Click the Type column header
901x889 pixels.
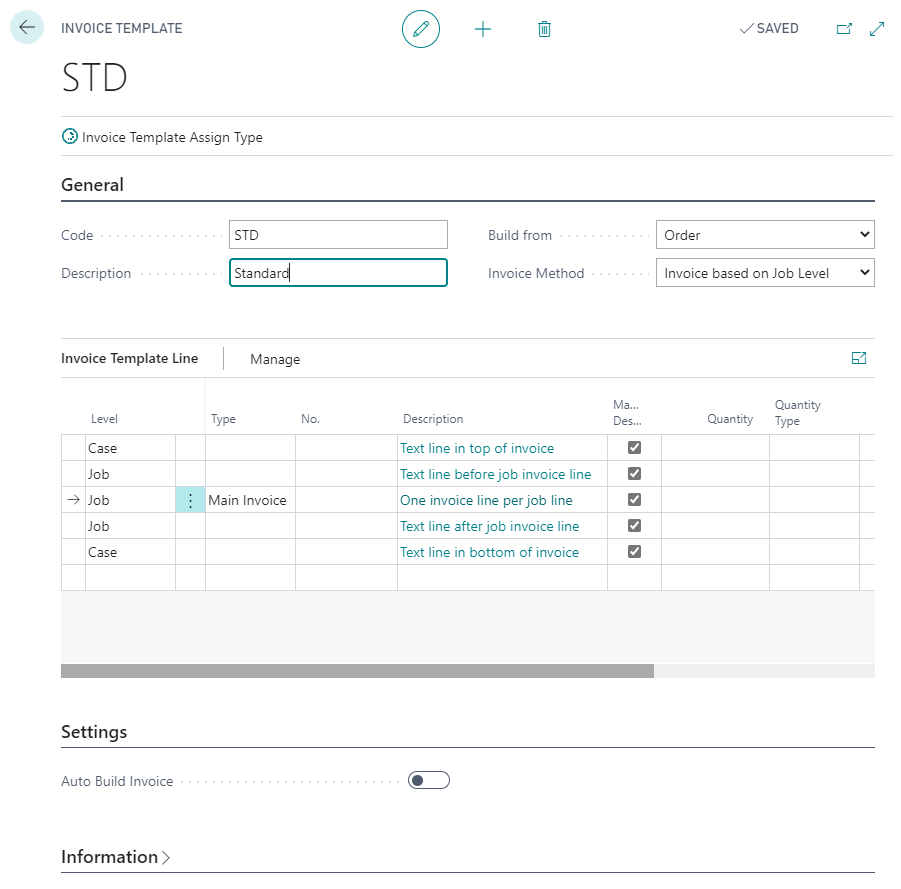[223, 419]
